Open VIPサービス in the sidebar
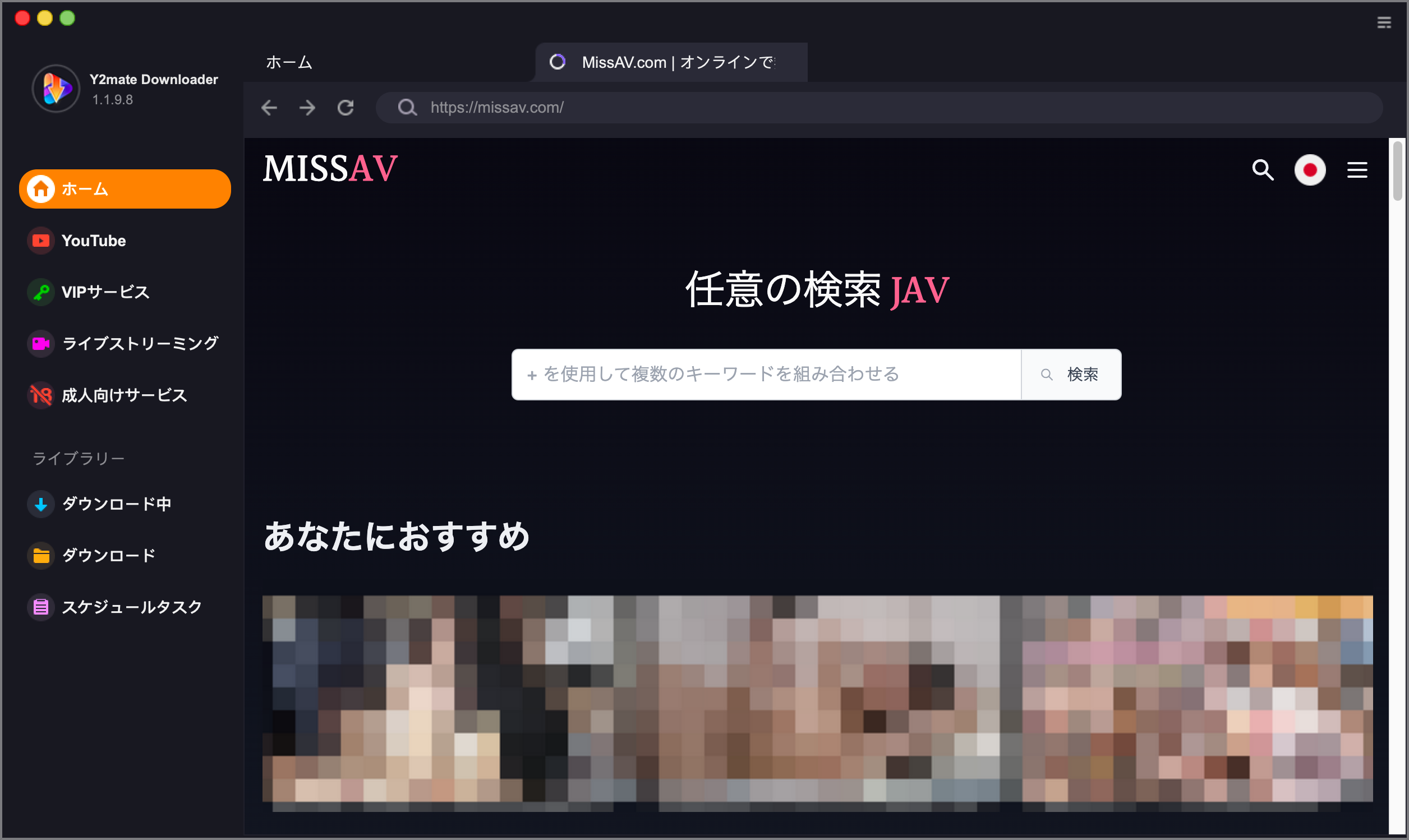The image size is (1409, 840). (125, 292)
